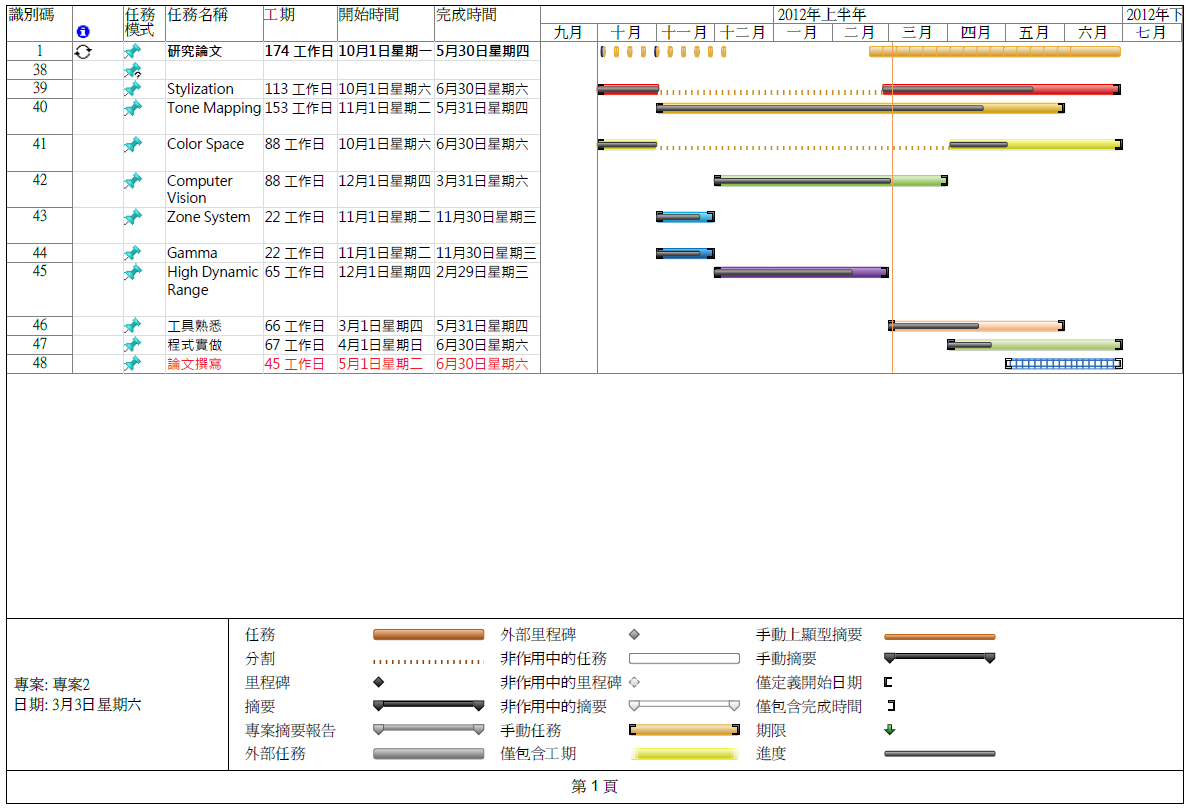Click the blue info indicator header icon

coord(83,32)
